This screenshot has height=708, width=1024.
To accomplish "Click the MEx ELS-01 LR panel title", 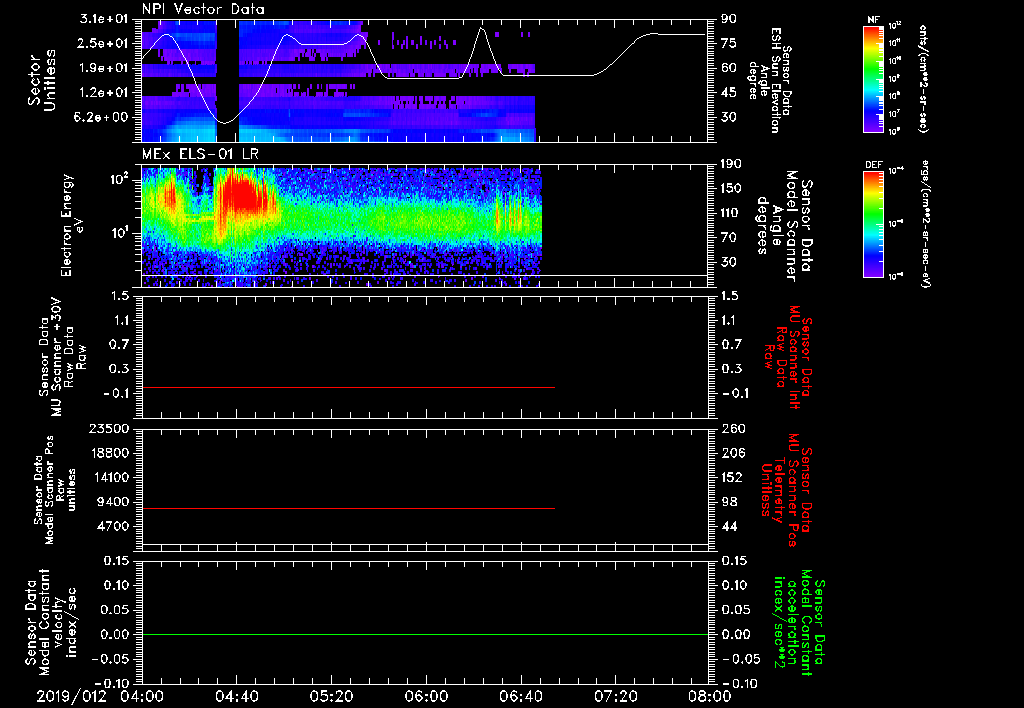I will point(200,154).
